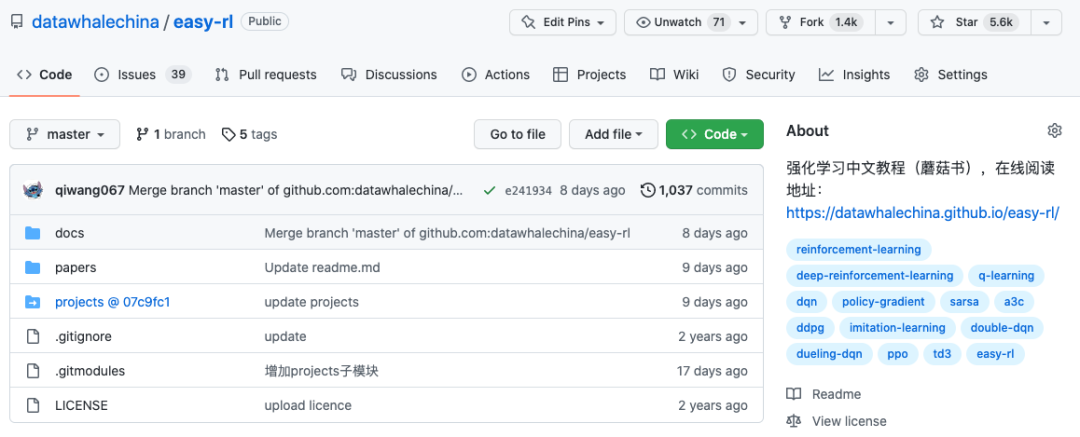The height and width of the screenshot is (437, 1080).
Task: Open the green Code dropdown button
Action: (714, 134)
